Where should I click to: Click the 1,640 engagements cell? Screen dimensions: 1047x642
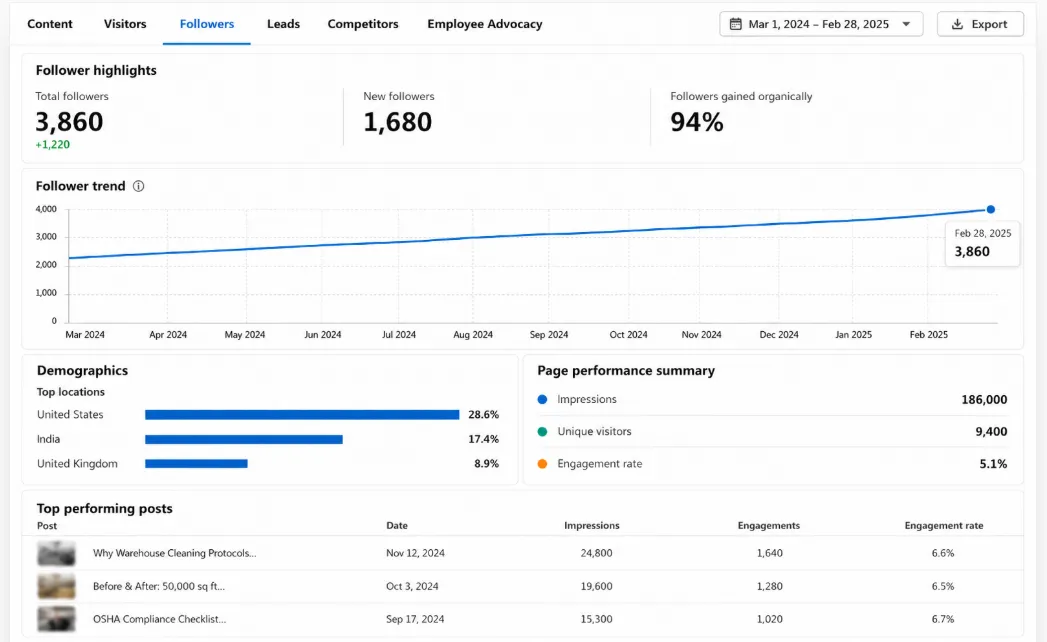[x=769, y=553]
